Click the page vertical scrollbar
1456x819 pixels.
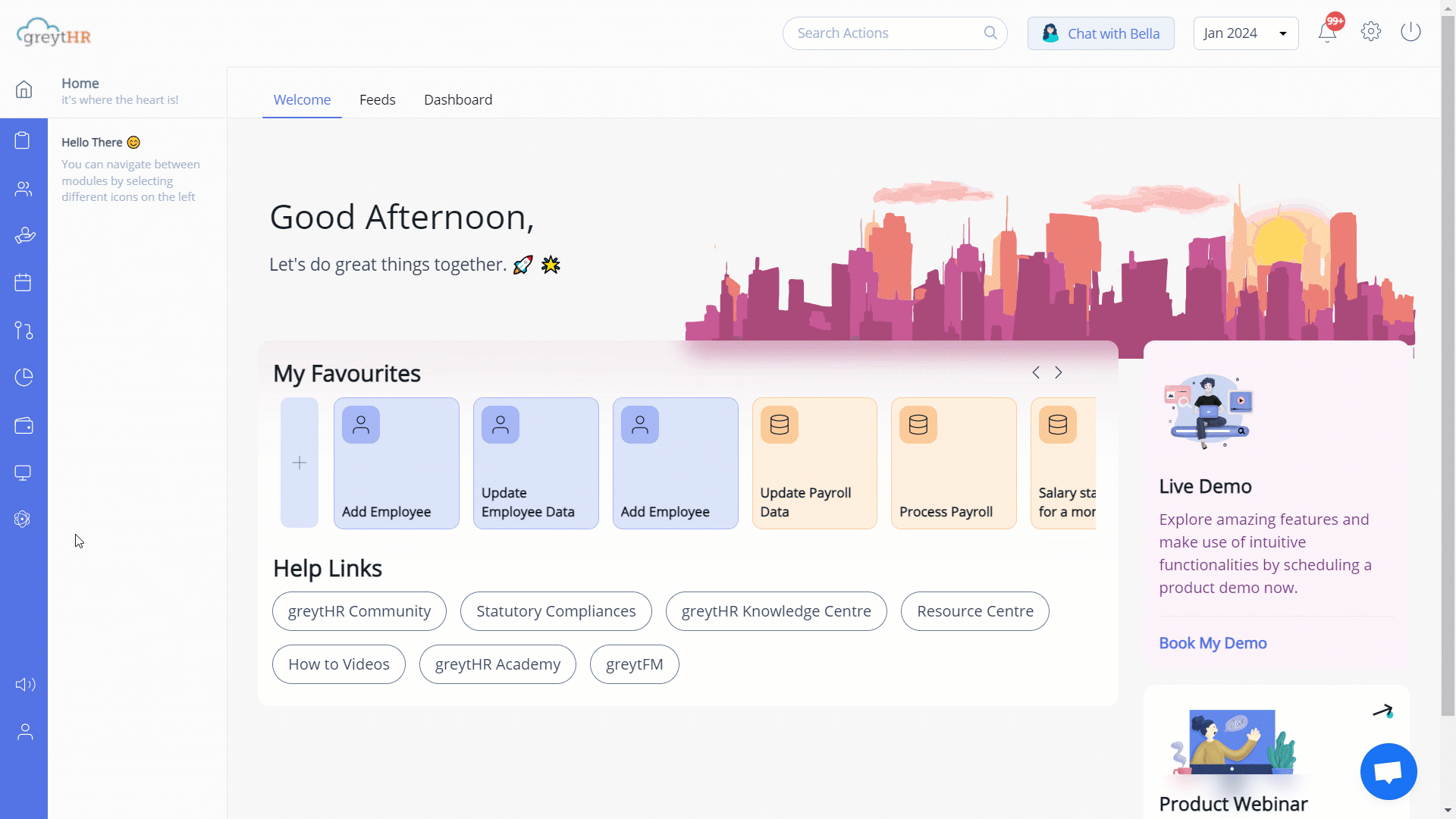[x=1448, y=364]
